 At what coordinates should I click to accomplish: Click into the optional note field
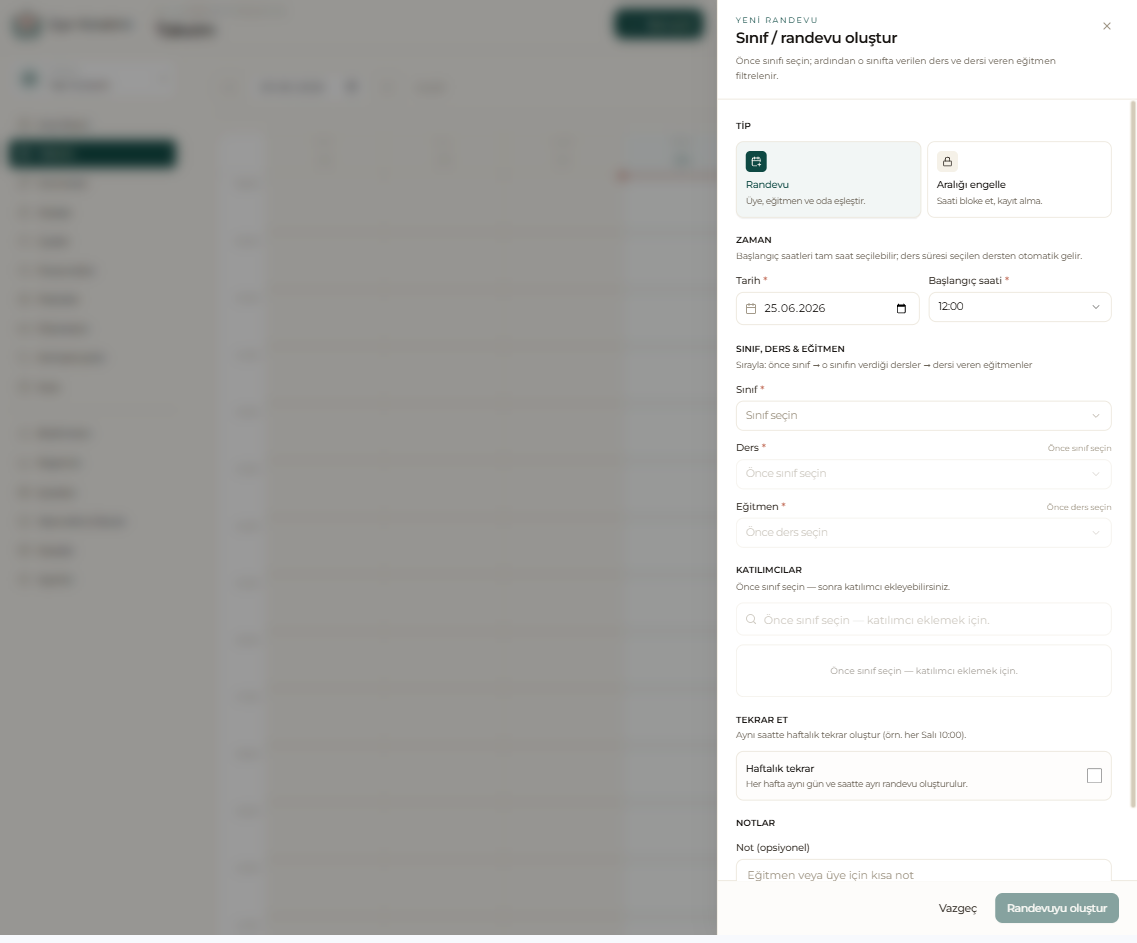click(x=923, y=872)
